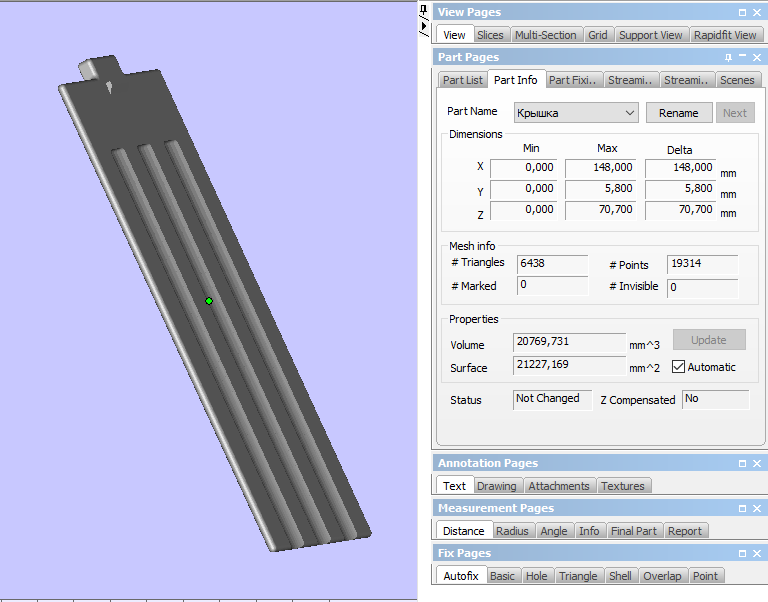Click the X Max dimension field
The image size is (768, 602).
pos(601,168)
